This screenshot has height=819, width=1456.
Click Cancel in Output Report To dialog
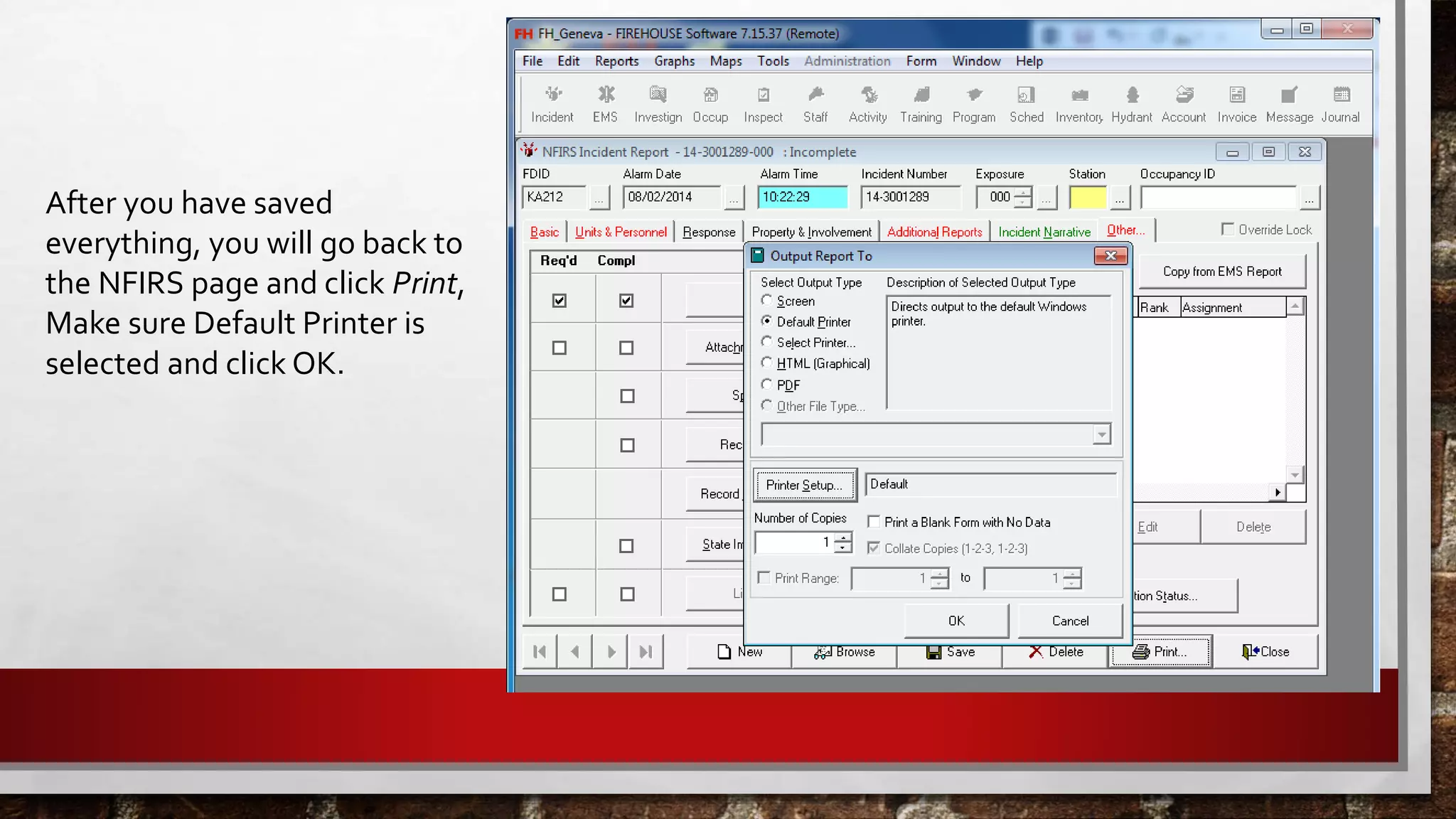[1070, 621]
